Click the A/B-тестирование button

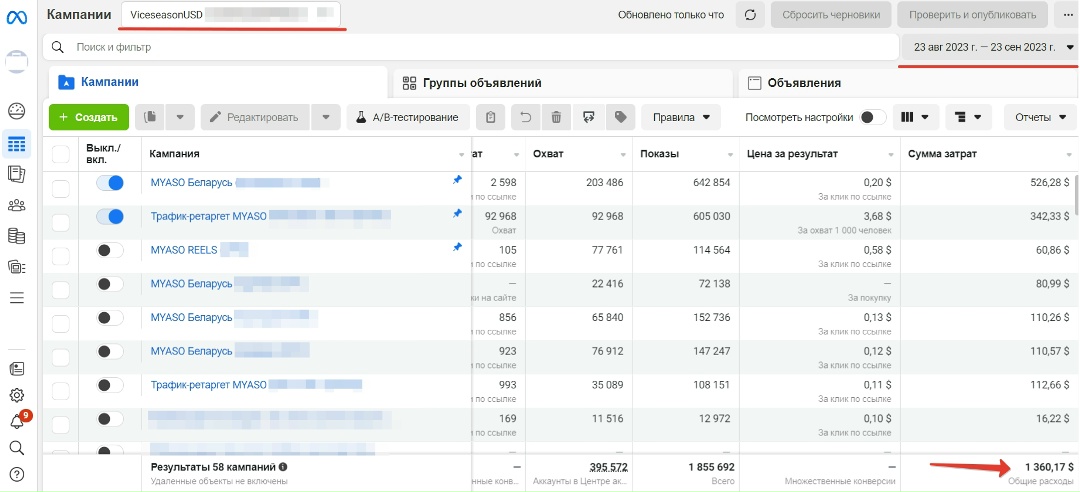click(x=408, y=117)
